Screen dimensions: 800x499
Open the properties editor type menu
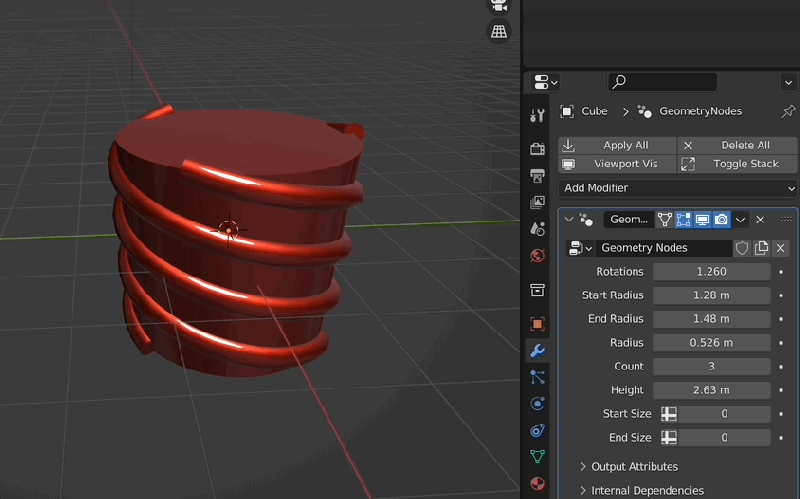(546, 82)
